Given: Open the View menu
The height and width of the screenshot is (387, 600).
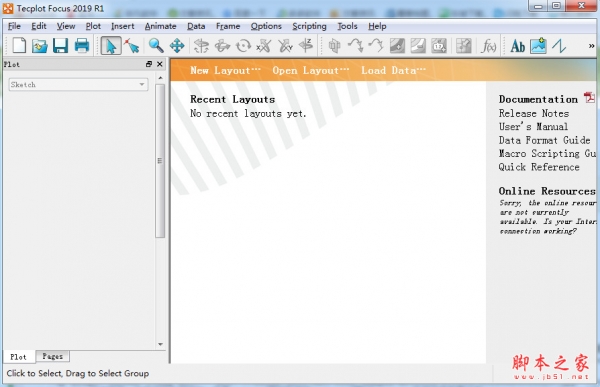Looking at the screenshot, I should [66, 26].
